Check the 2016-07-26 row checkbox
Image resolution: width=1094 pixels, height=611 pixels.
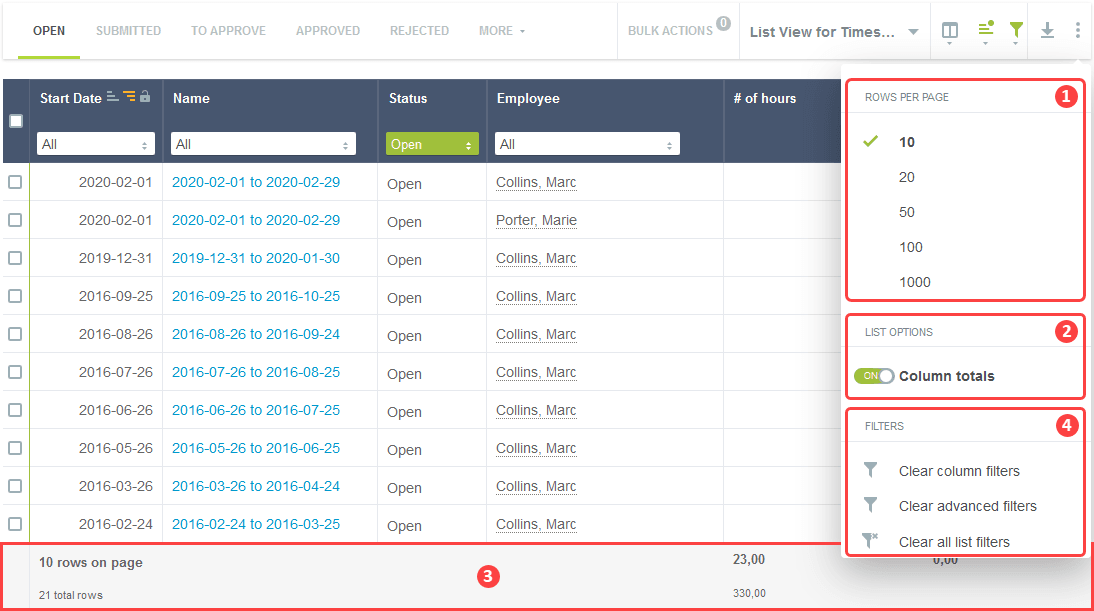(15, 372)
